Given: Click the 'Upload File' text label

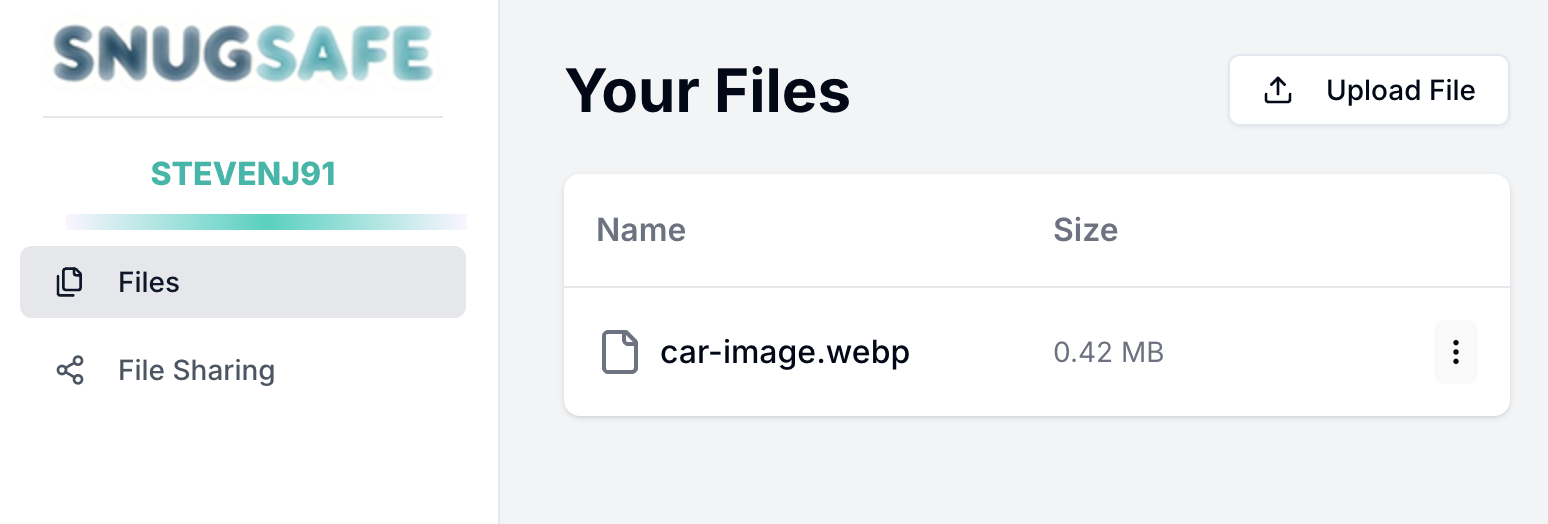Looking at the screenshot, I should click(x=1400, y=91).
